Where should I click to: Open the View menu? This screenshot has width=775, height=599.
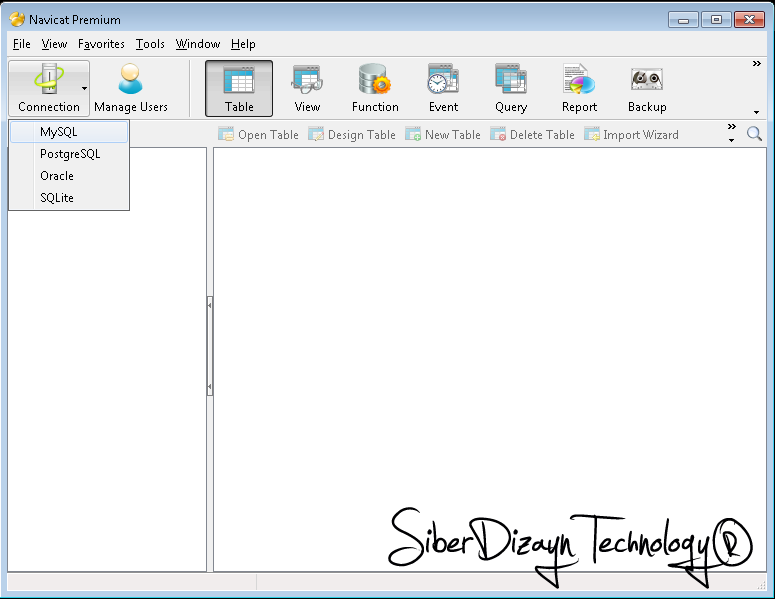click(x=54, y=44)
